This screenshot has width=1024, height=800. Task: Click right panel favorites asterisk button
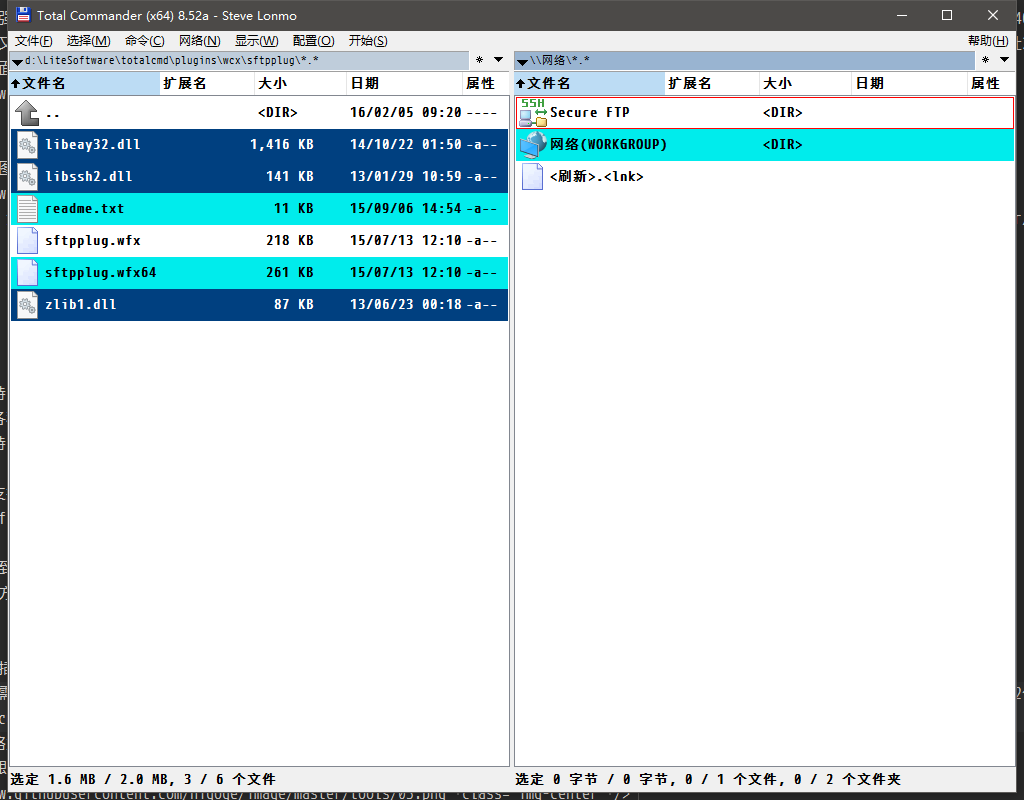(985, 60)
